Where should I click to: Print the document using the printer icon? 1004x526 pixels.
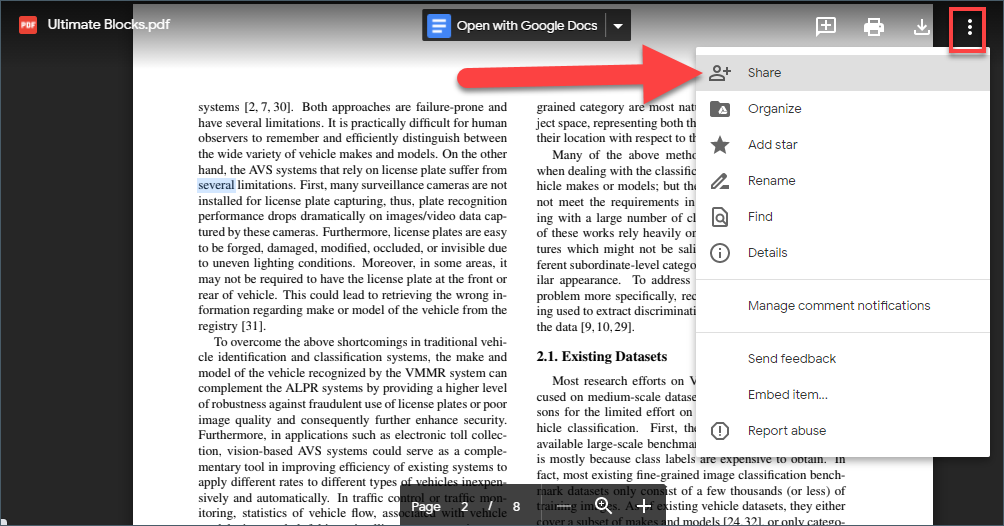click(x=873, y=27)
